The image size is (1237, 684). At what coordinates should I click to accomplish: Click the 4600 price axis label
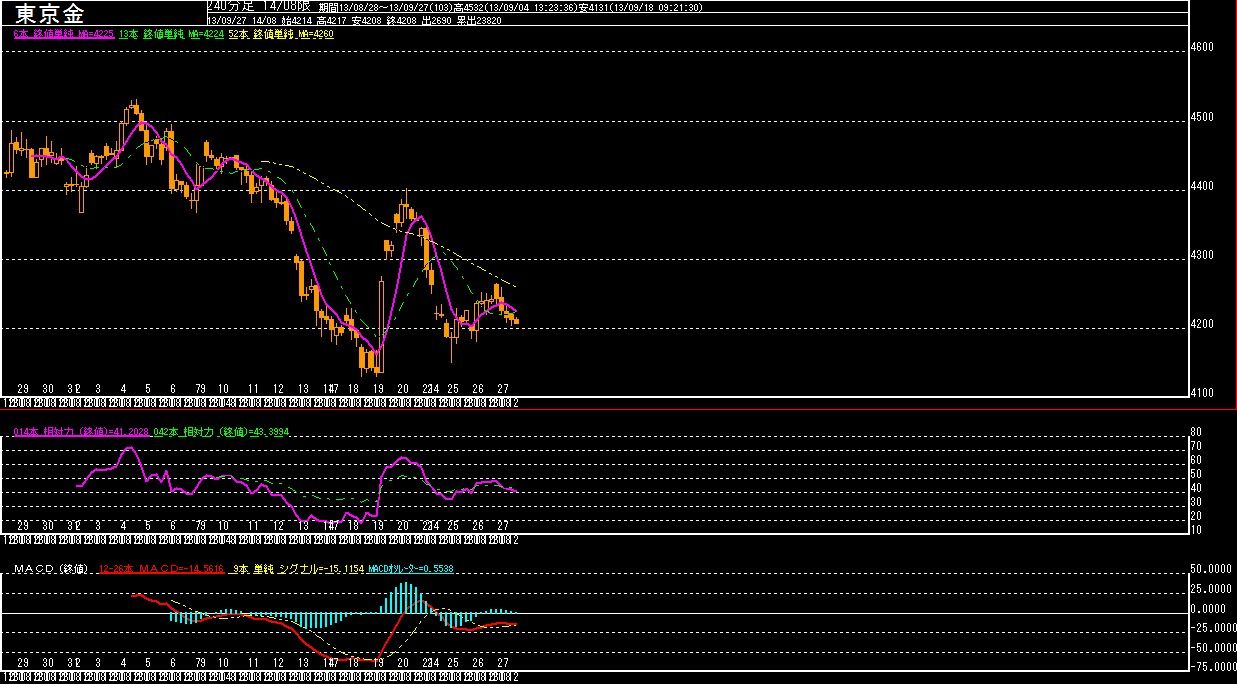click(x=1201, y=47)
